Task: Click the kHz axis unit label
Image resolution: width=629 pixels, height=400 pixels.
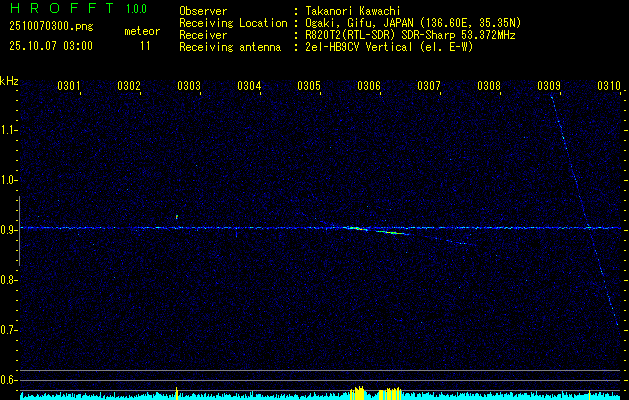Action: pyautogui.click(x=9, y=81)
